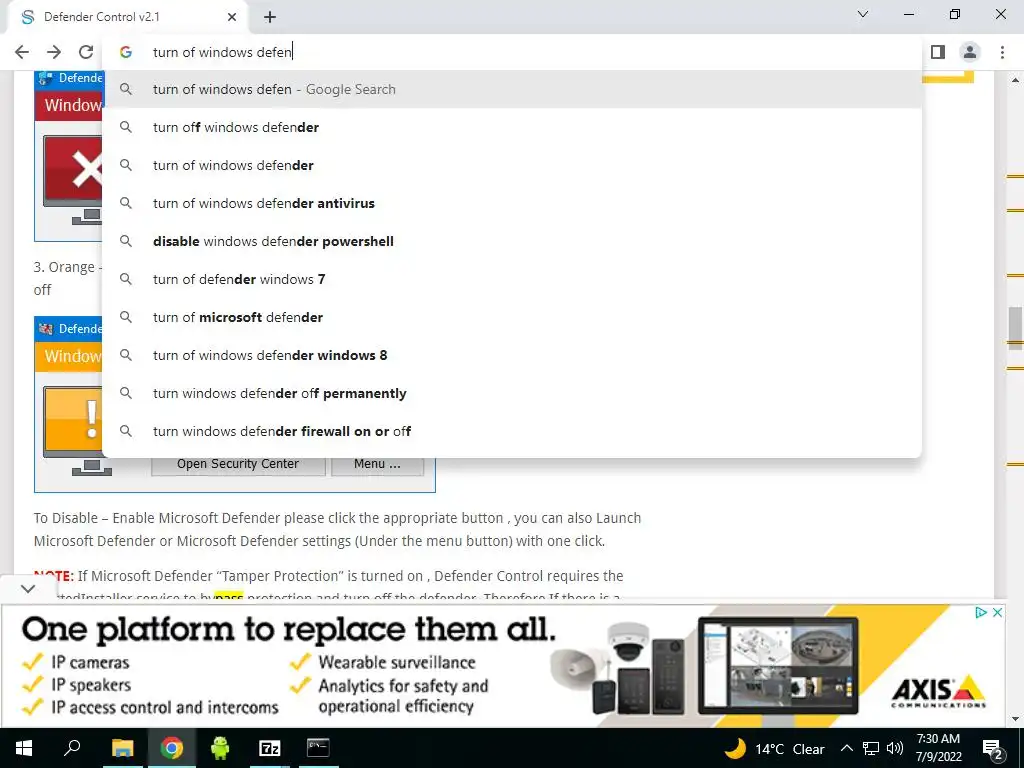Go back with the browser back arrow

coord(22,52)
